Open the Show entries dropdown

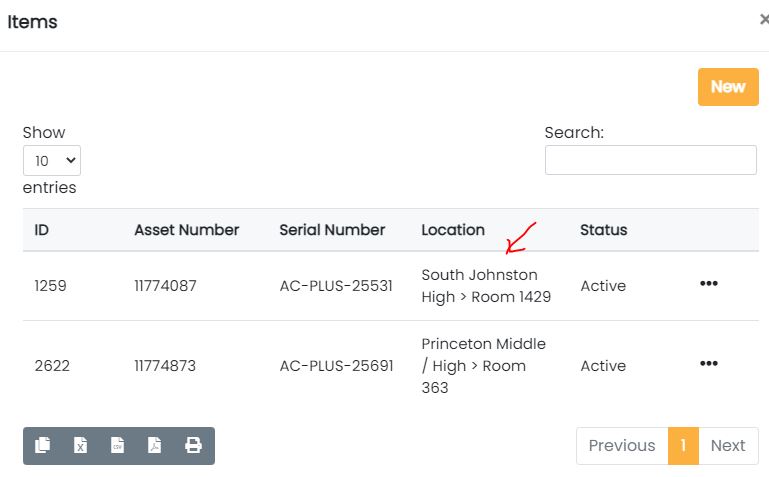(x=52, y=160)
